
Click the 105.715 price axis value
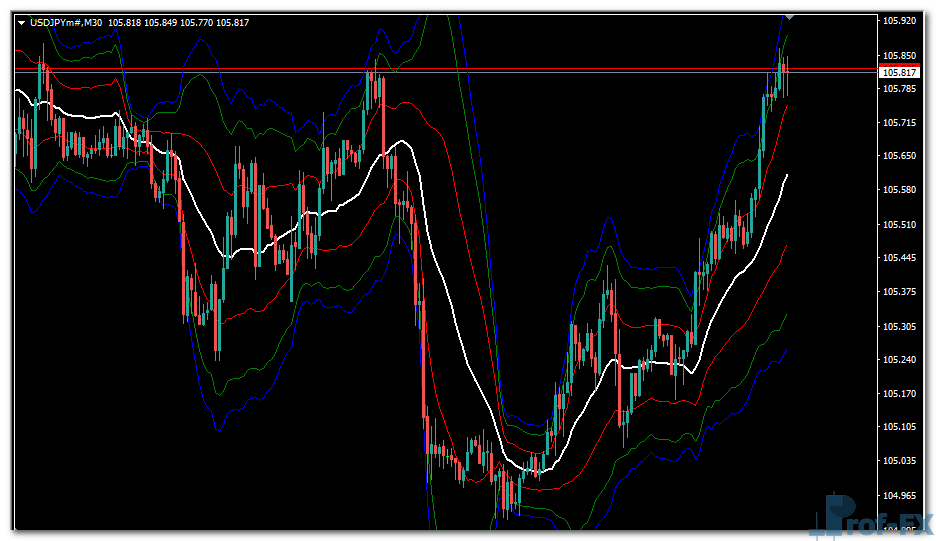click(x=900, y=123)
